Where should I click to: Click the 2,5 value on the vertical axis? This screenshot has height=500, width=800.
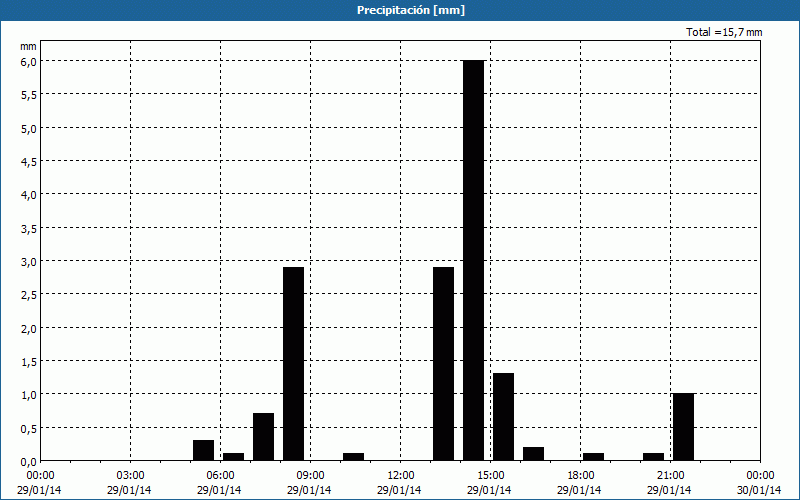[29, 295]
